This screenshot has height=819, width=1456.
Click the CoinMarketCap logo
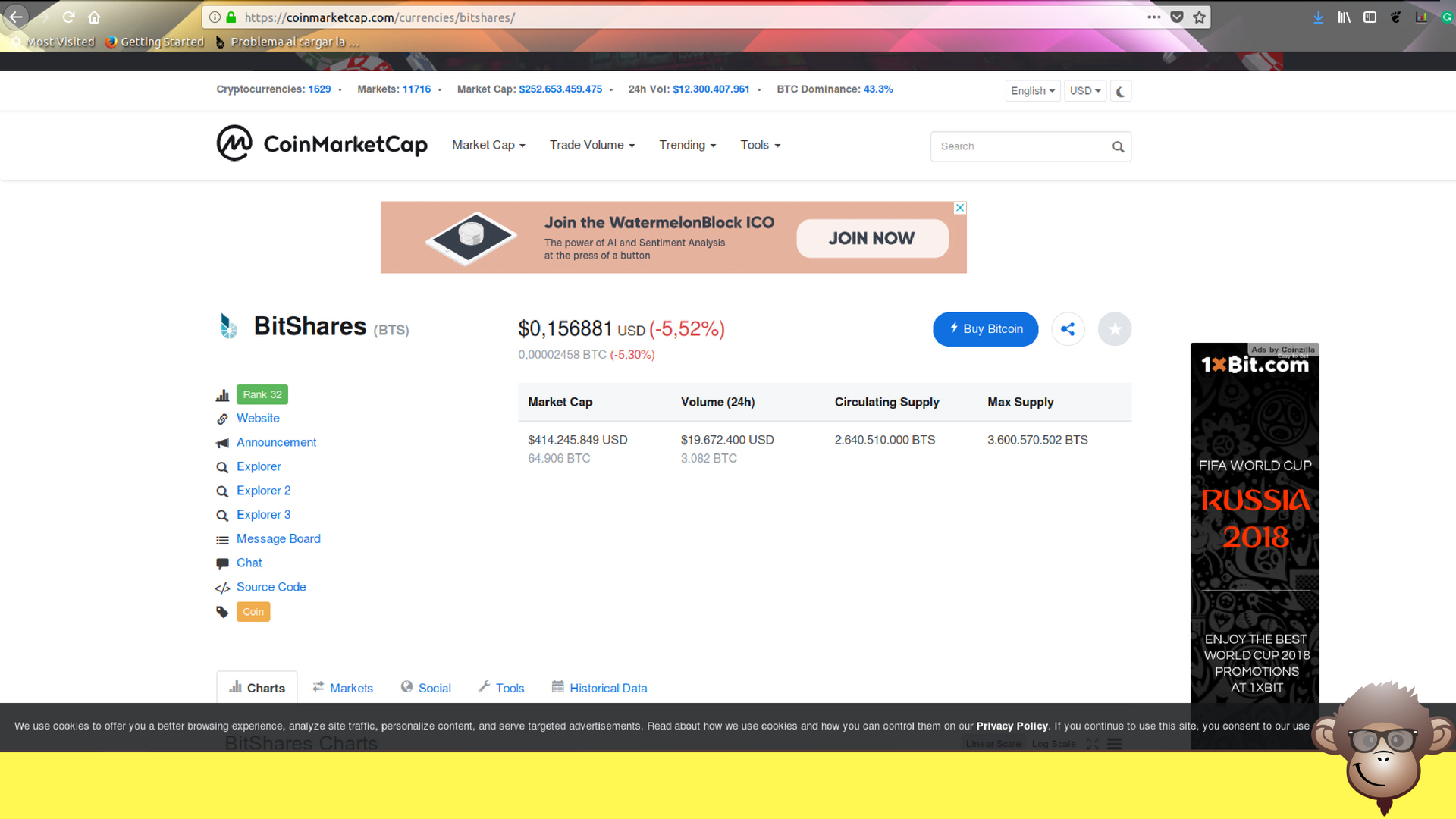pyautogui.click(x=322, y=143)
